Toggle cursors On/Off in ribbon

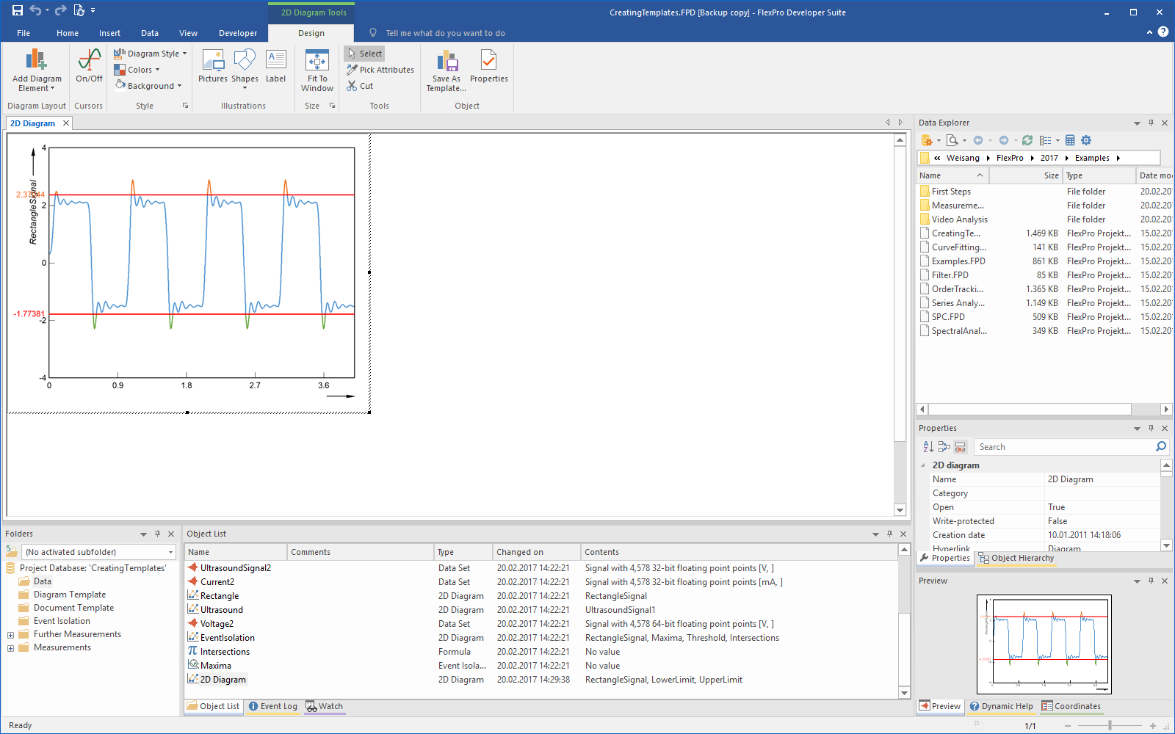coord(89,65)
